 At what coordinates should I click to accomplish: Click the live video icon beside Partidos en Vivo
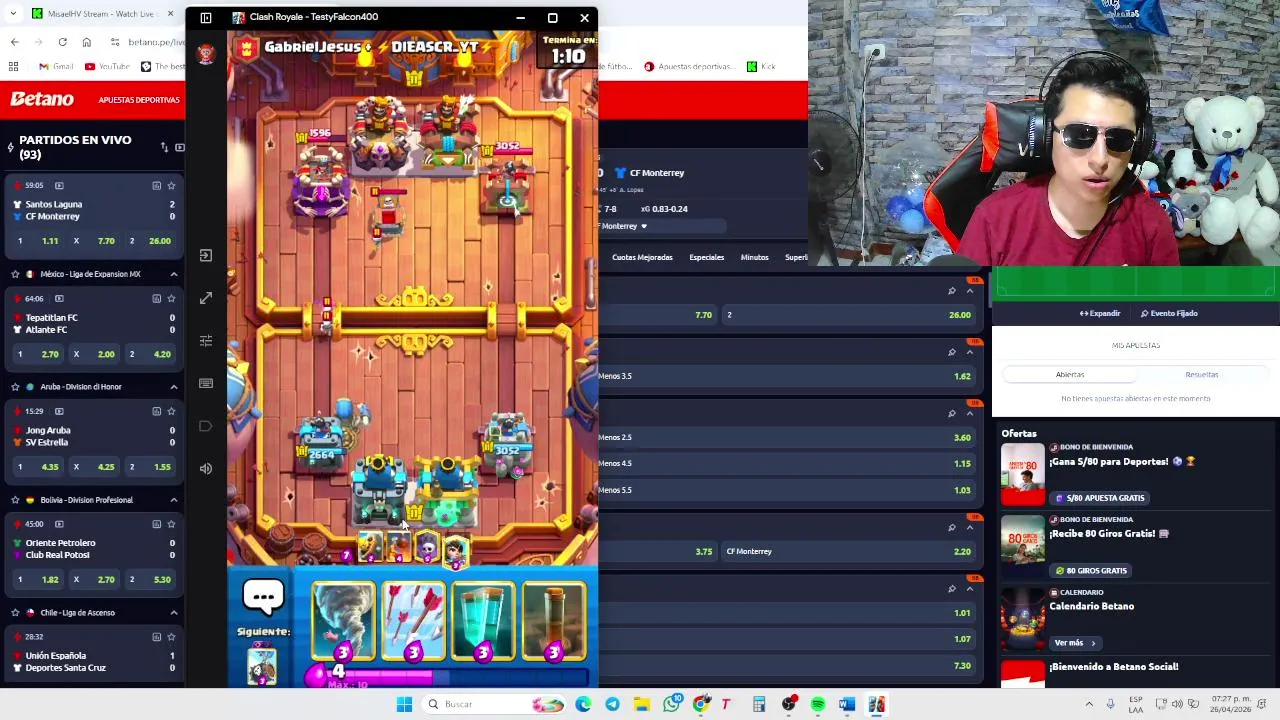[180, 147]
